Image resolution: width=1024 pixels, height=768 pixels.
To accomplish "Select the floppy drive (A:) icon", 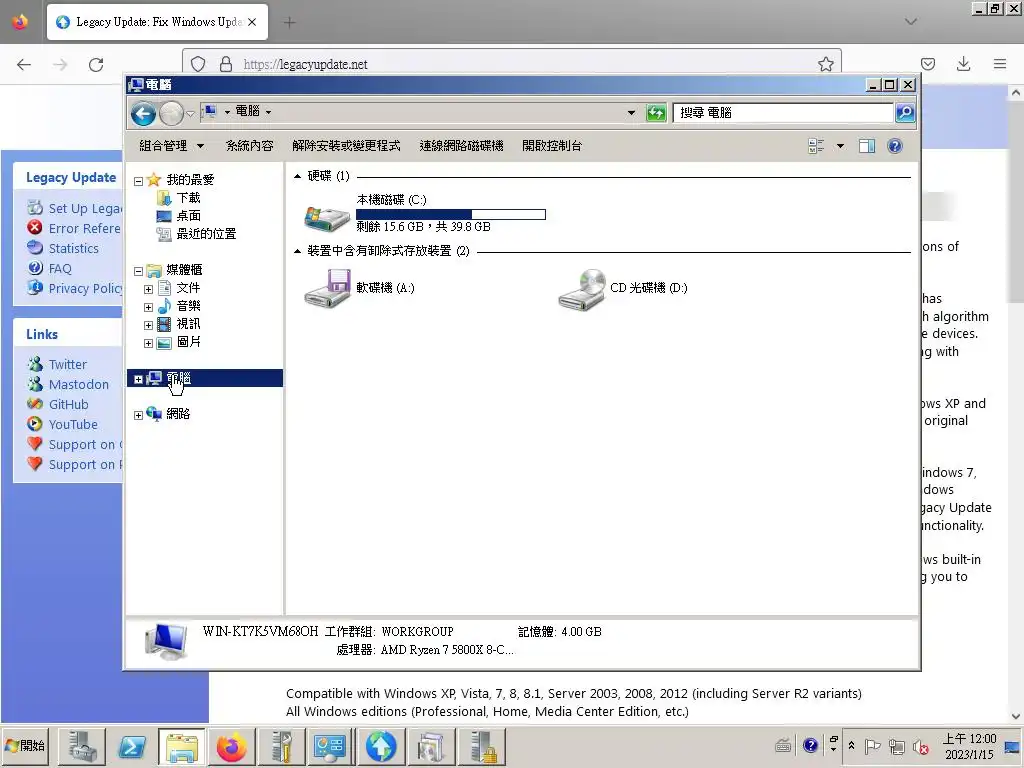I will coord(327,288).
